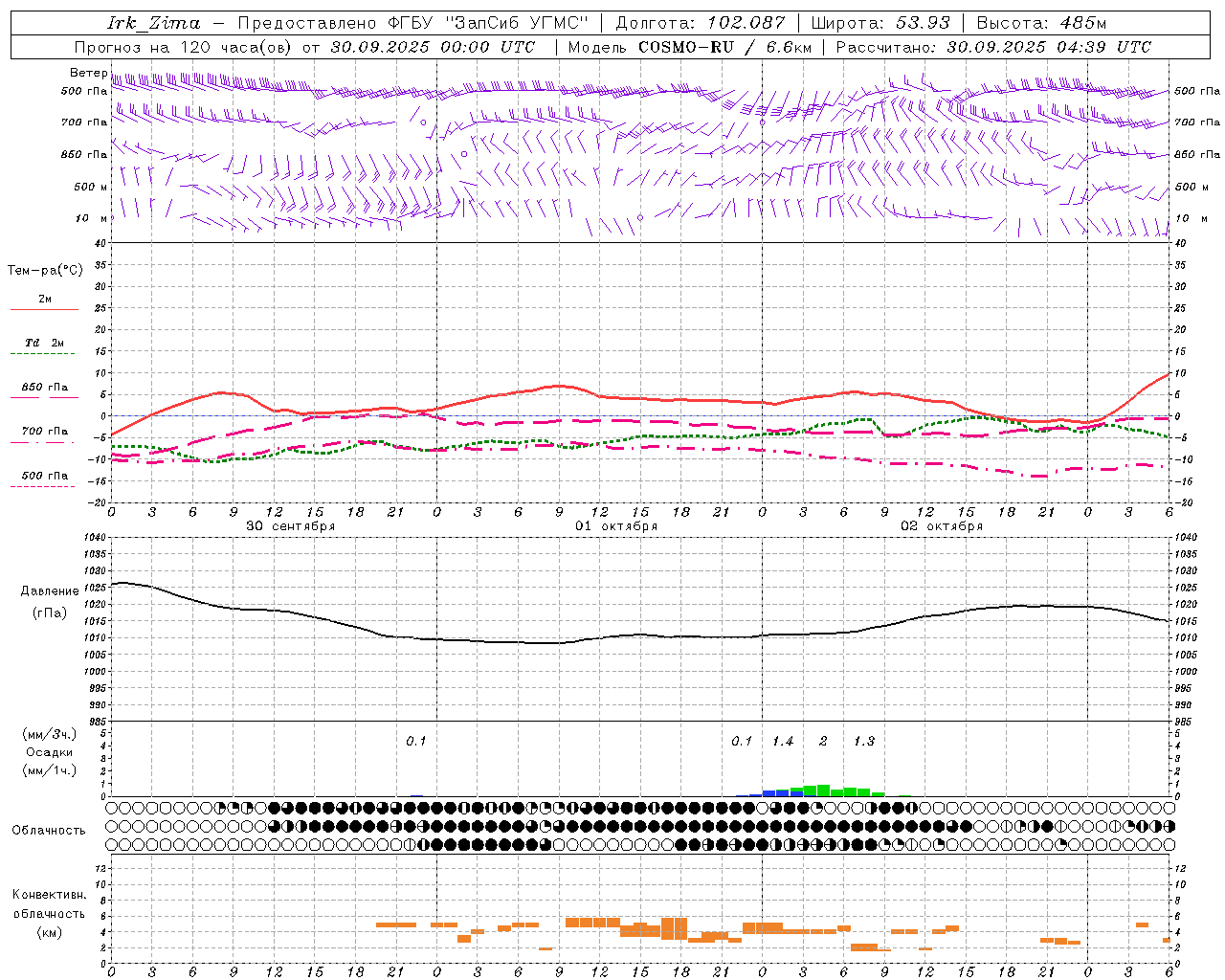Click the latitude value Широта: 53.93
The width and height of the screenshot is (1225, 980).
[881, 23]
